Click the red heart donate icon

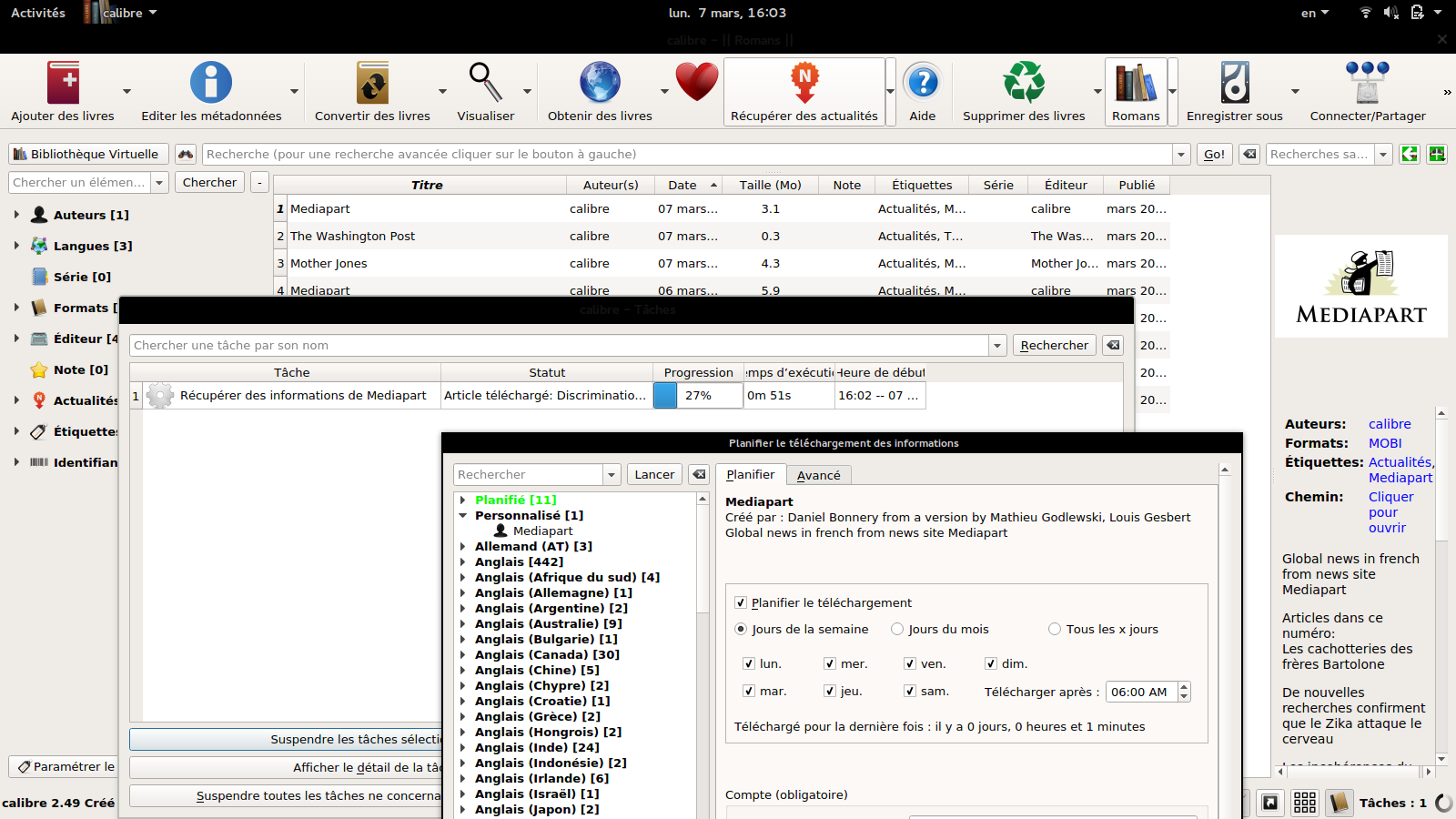click(697, 83)
